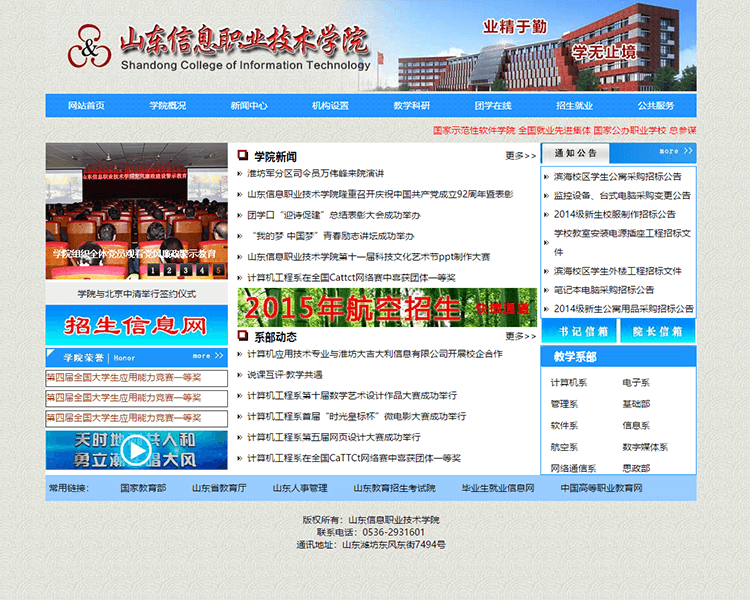Open notice 2014级新生公寓用品采购招标公告
750x600 pixels.
tap(623, 309)
